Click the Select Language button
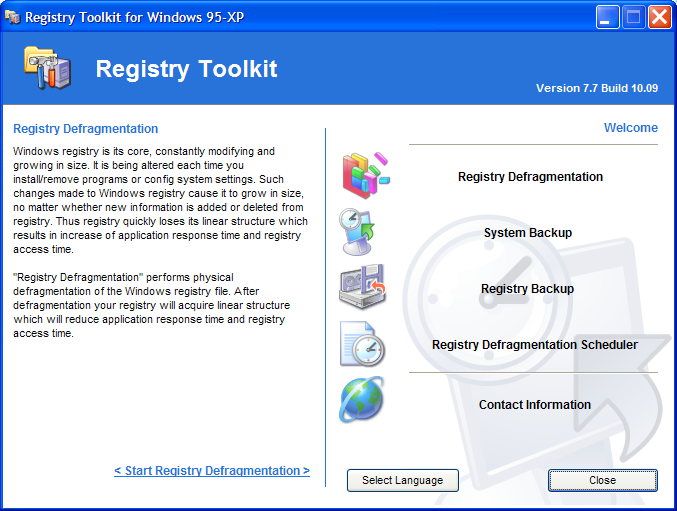This screenshot has width=677, height=511. [x=403, y=480]
